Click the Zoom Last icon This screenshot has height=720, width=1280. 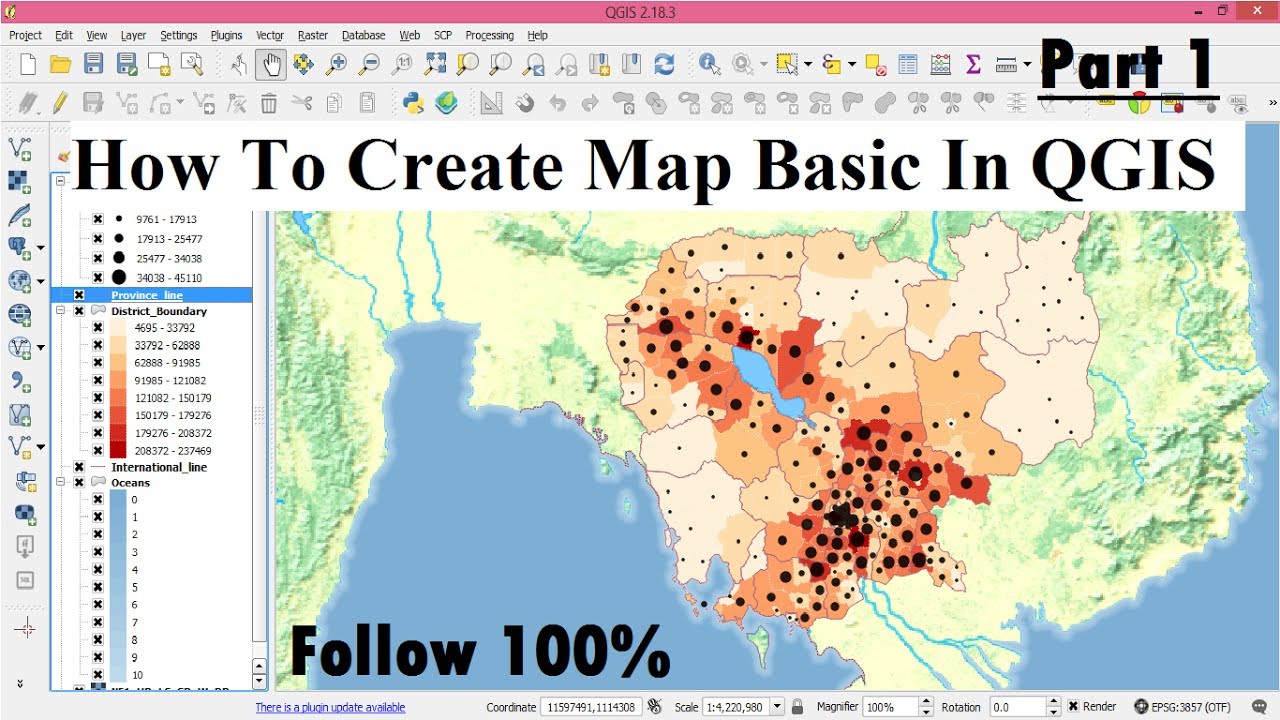point(534,65)
